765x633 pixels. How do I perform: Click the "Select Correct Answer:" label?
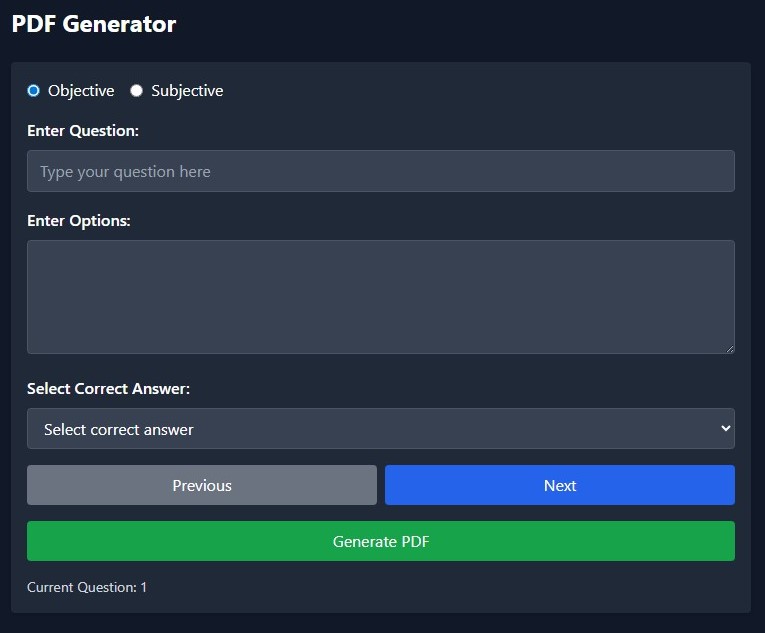(108, 389)
